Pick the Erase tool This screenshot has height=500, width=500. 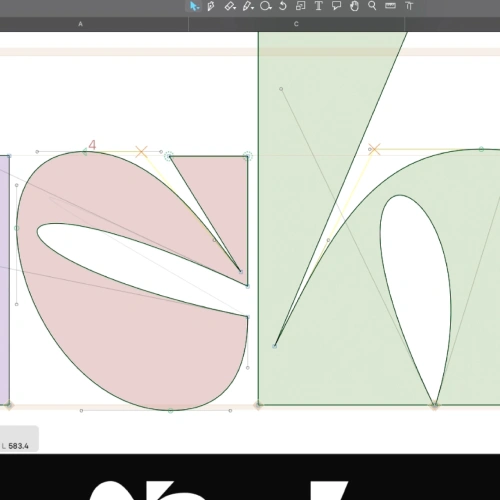tap(230, 6)
